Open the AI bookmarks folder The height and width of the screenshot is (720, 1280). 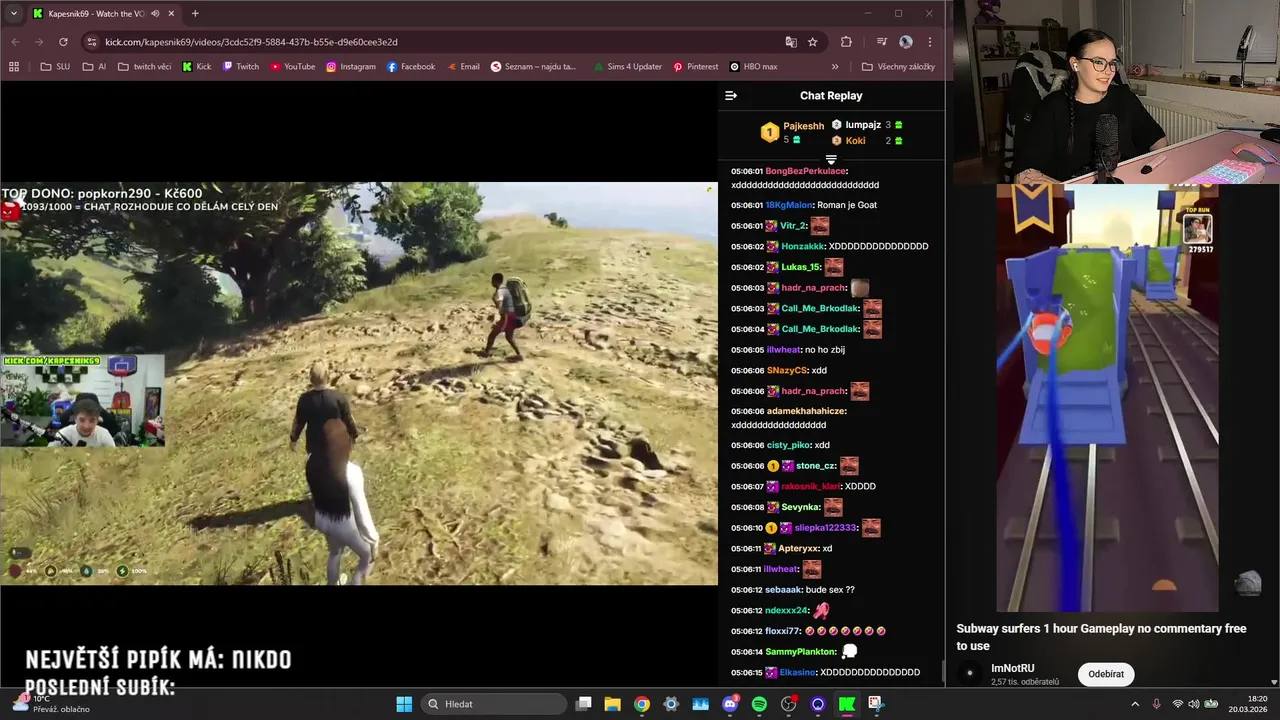[x=95, y=67]
